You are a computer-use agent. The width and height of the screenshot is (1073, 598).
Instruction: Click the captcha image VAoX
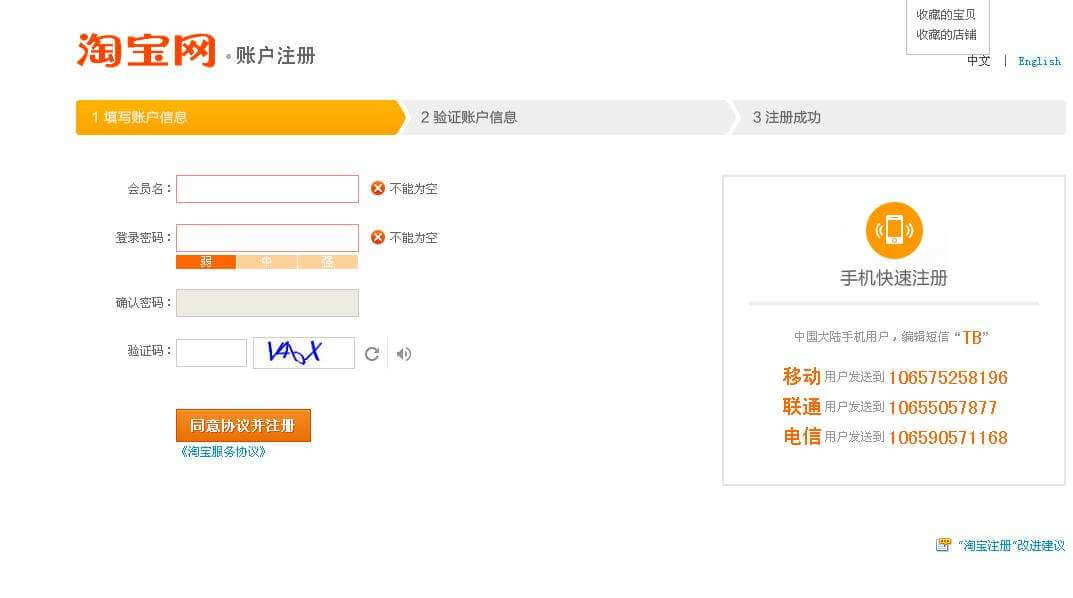303,353
